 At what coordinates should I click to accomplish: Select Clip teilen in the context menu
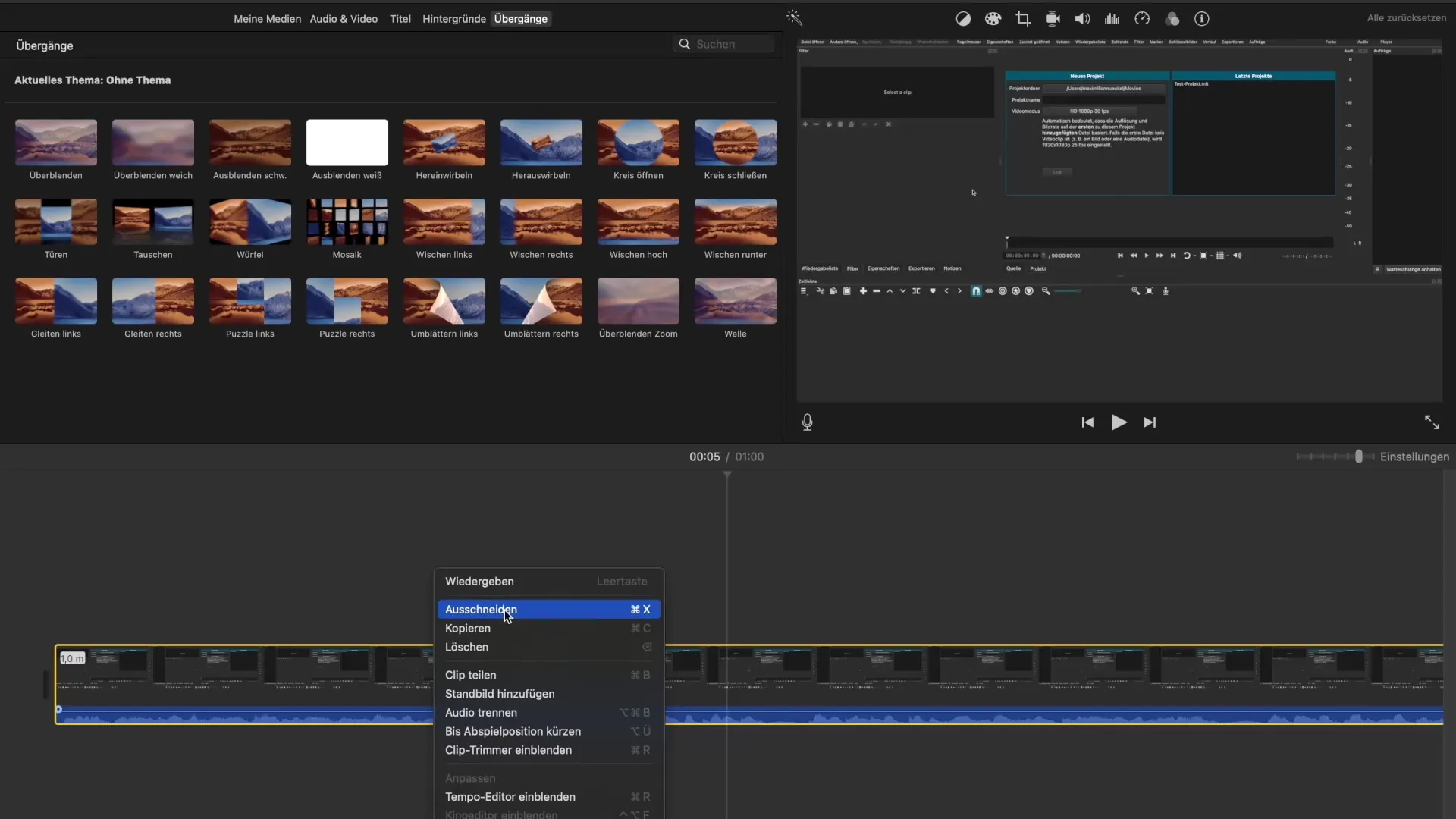point(549,676)
